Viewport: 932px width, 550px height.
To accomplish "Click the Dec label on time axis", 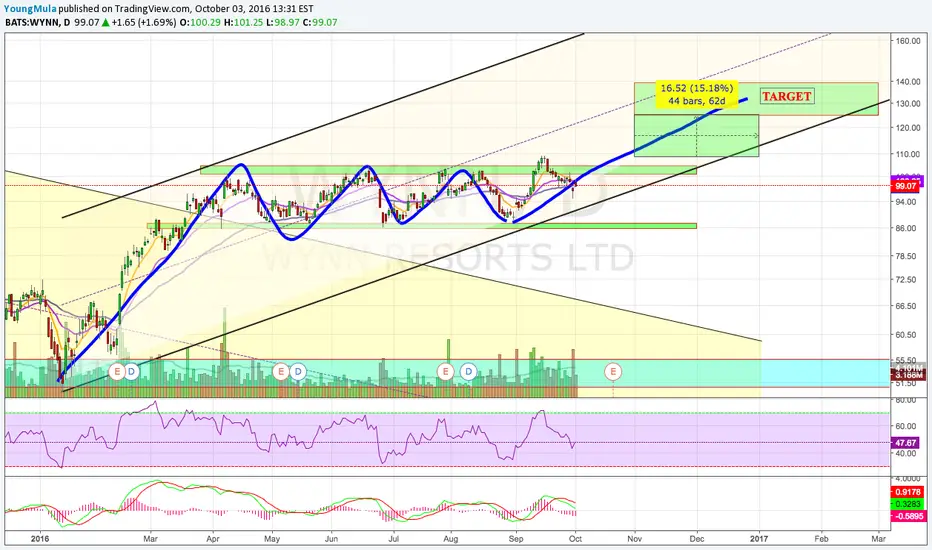I will point(697,539).
